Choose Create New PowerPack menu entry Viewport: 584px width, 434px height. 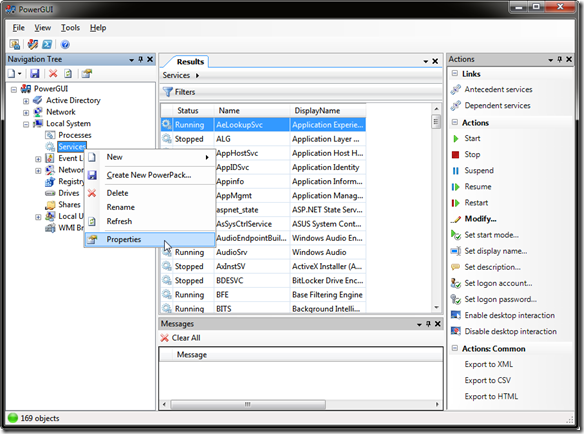pos(149,175)
